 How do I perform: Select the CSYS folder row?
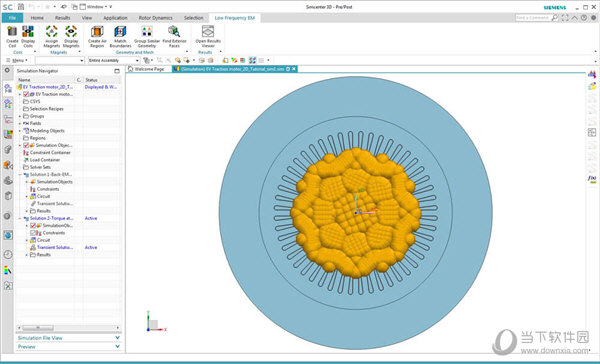35,101
